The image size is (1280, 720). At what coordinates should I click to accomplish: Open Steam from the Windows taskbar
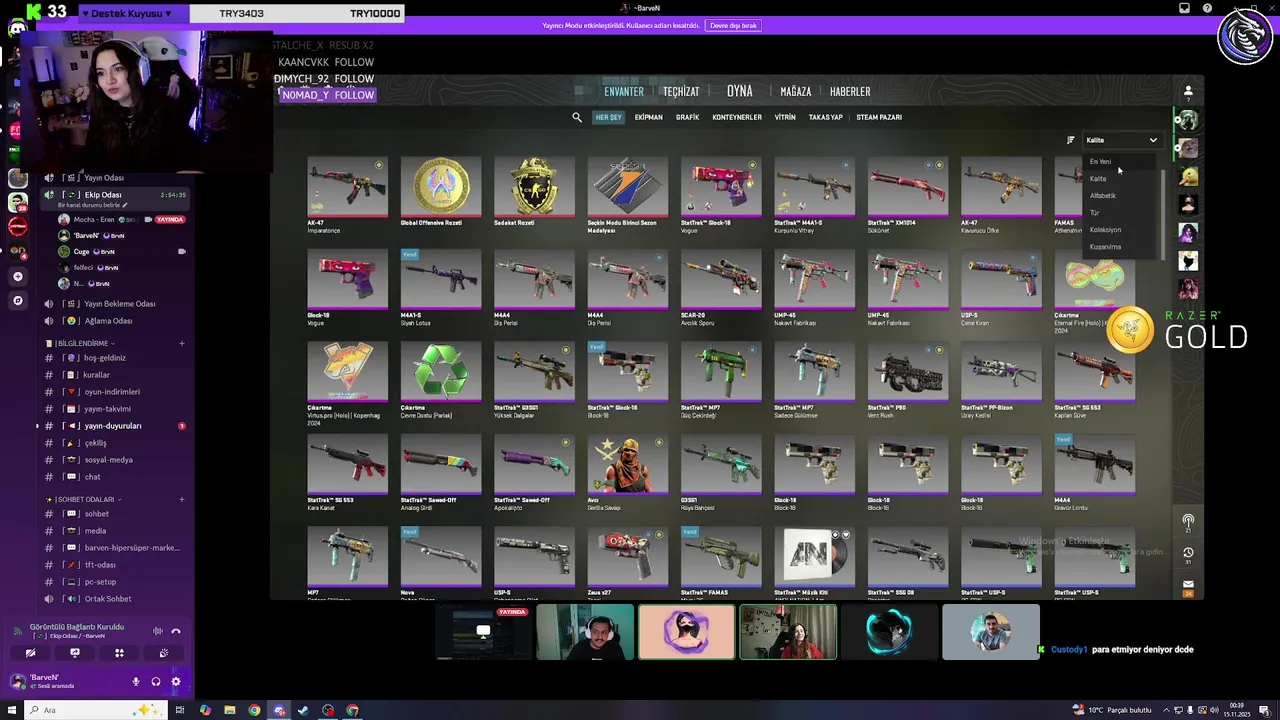[304, 710]
